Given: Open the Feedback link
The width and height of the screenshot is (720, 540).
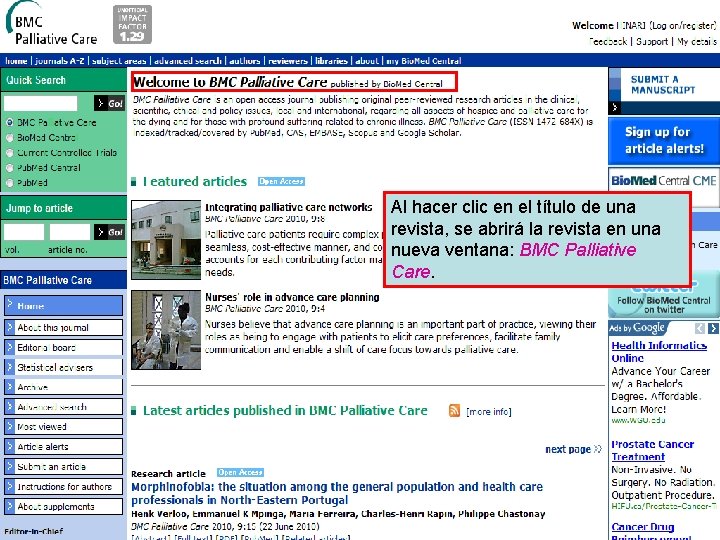Looking at the screenshot, I should point(608,41).
